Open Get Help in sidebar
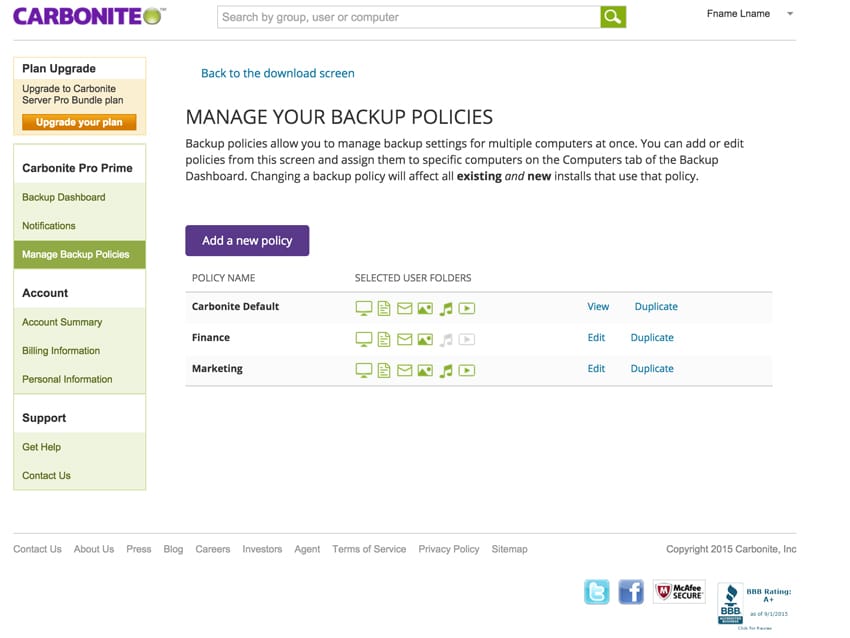This screenshot has height=638, width=850. click(41, 447)
